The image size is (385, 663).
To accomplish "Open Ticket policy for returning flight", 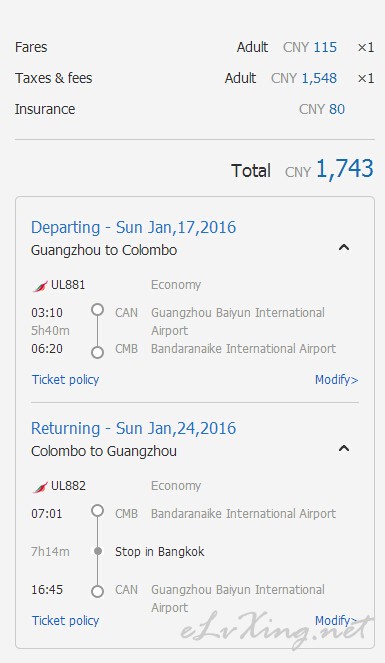I will click(66, 621).
